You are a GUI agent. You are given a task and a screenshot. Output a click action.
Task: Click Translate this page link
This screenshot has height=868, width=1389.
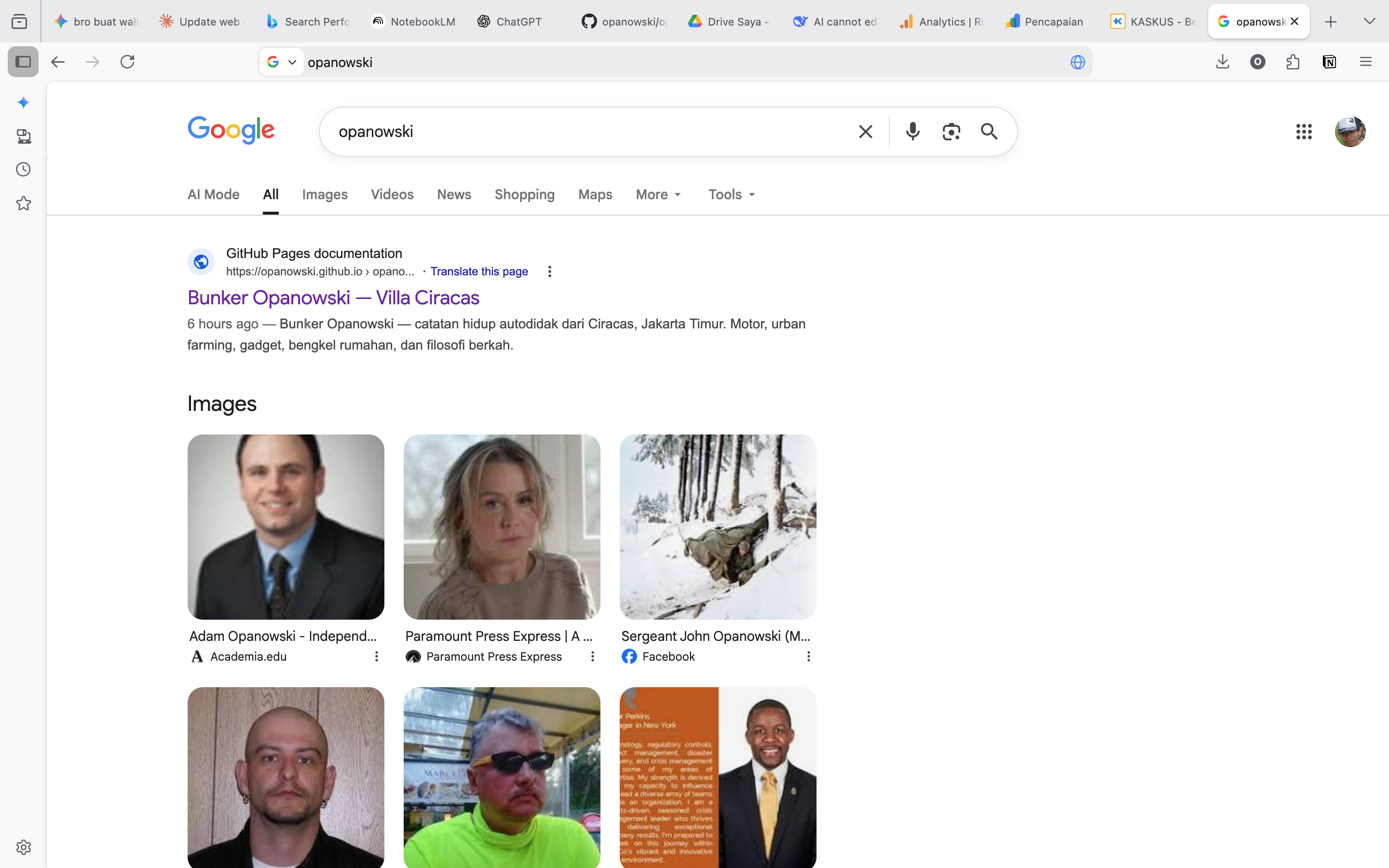pos(479,271)
